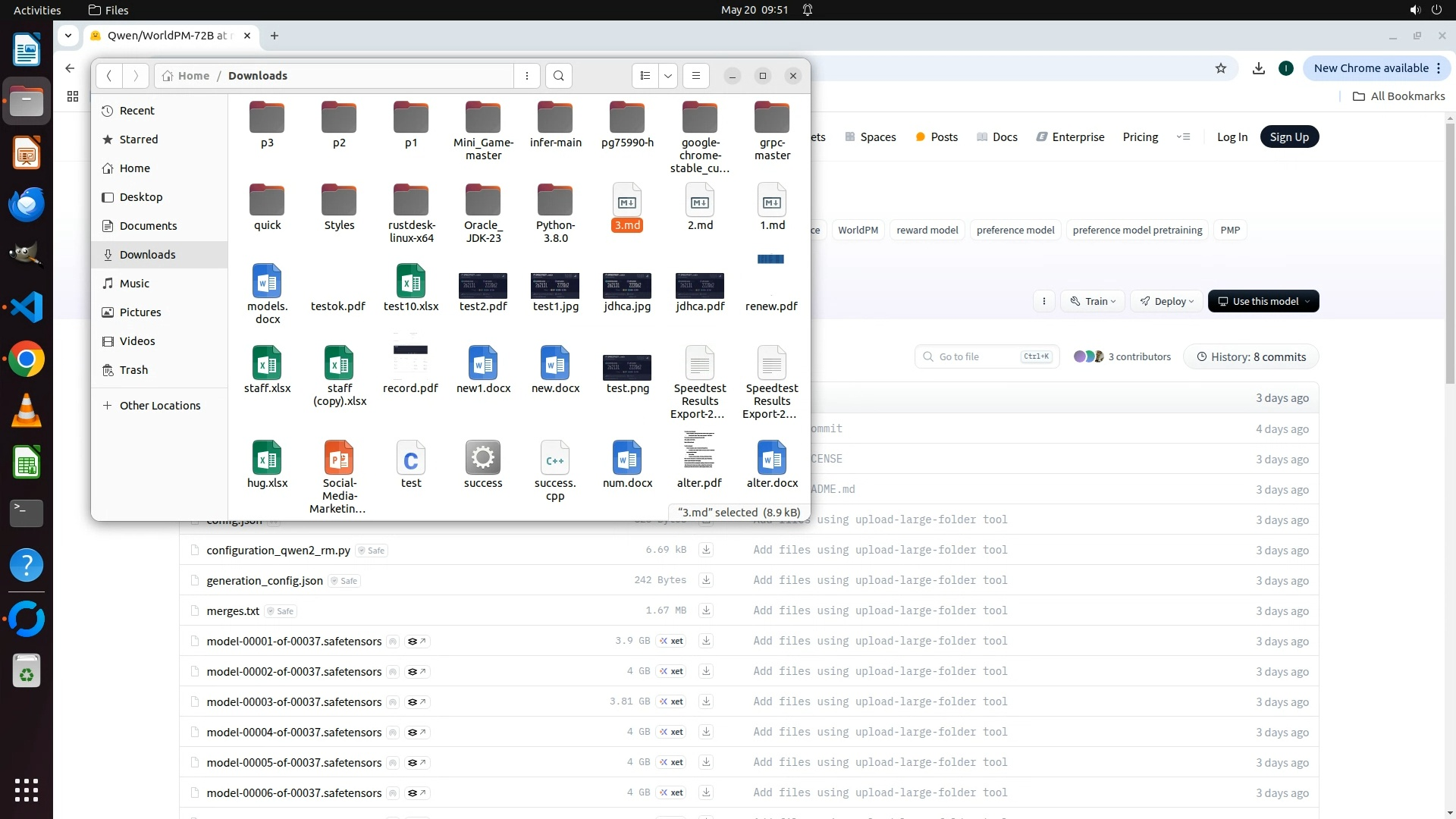
Task: Open view options dropdown arrow in Files
Action: point(668,76)
